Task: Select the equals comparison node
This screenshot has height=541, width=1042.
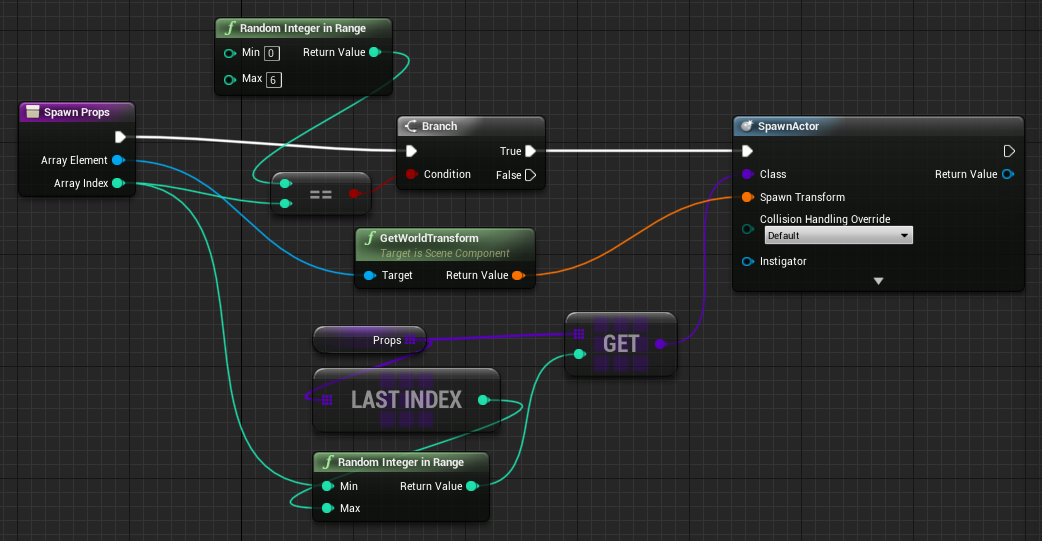Action: 321,194
